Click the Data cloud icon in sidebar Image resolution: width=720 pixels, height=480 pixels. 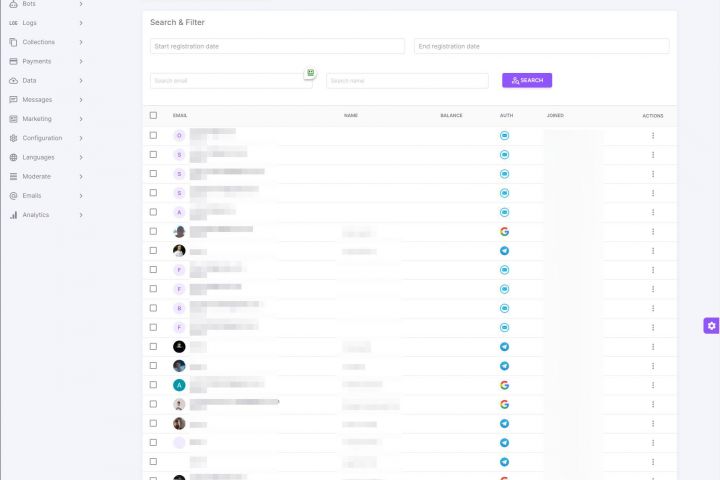coord(13,80)
